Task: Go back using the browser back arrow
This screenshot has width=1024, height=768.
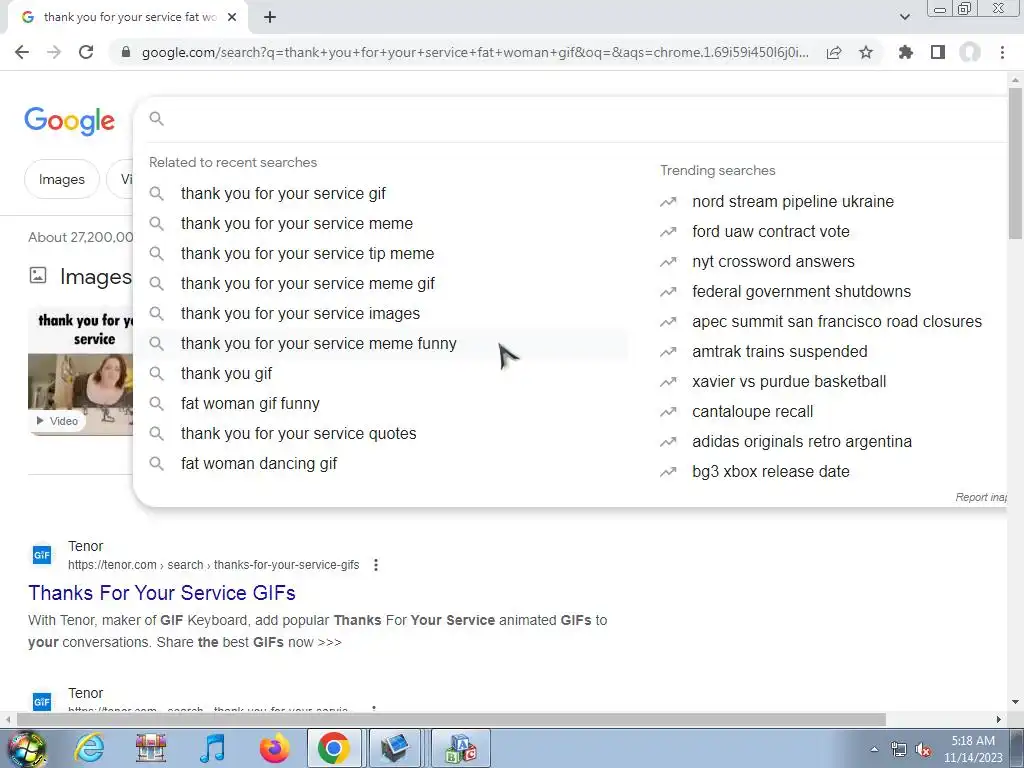Action: 22,52
